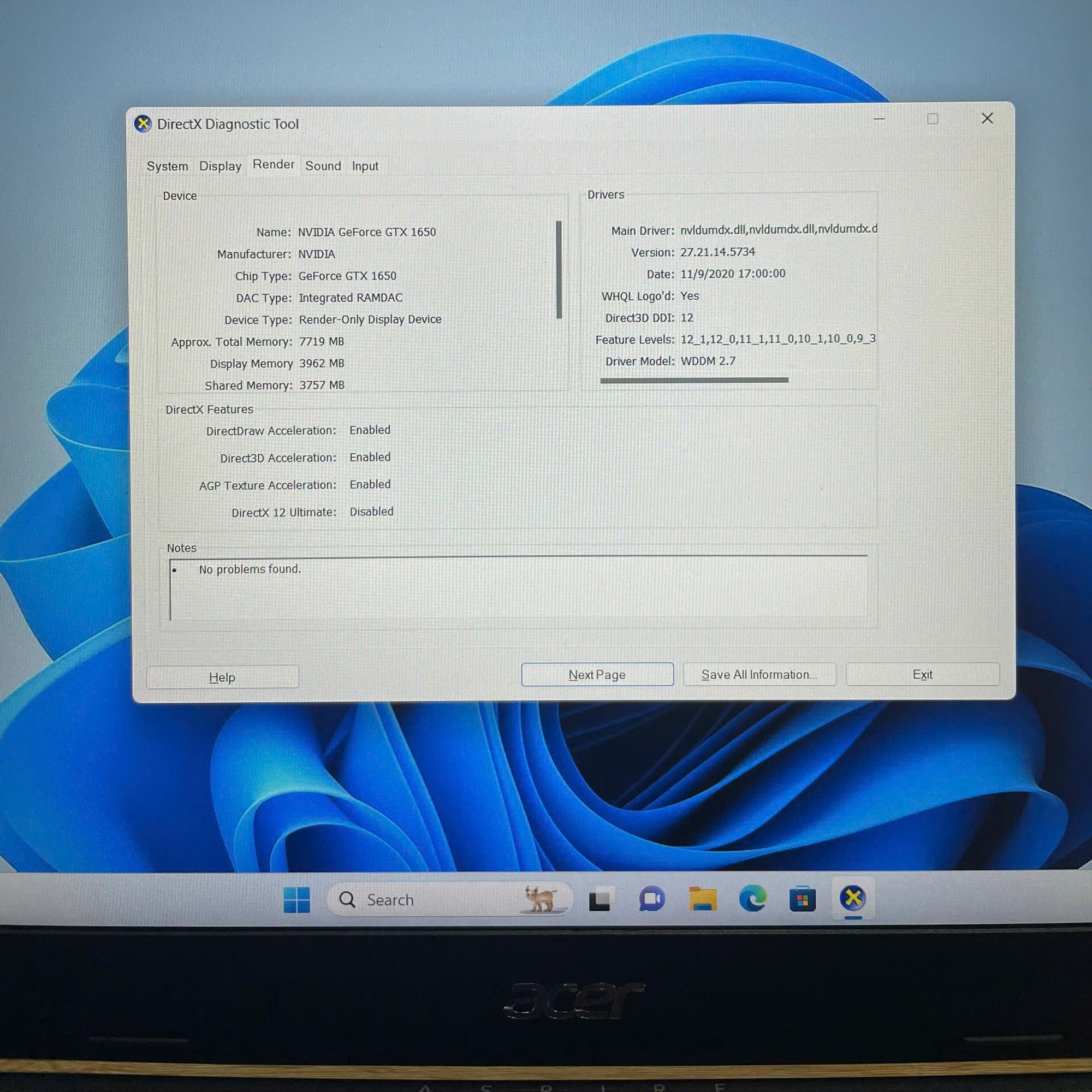Click the Notes text area

[518, 588]
